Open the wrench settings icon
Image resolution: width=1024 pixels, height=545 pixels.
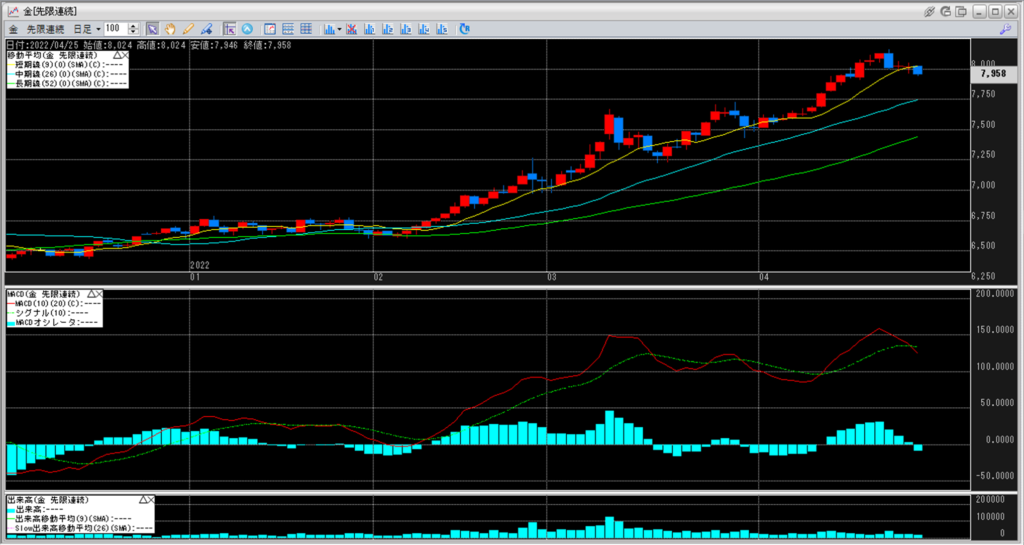point(1004,28)
